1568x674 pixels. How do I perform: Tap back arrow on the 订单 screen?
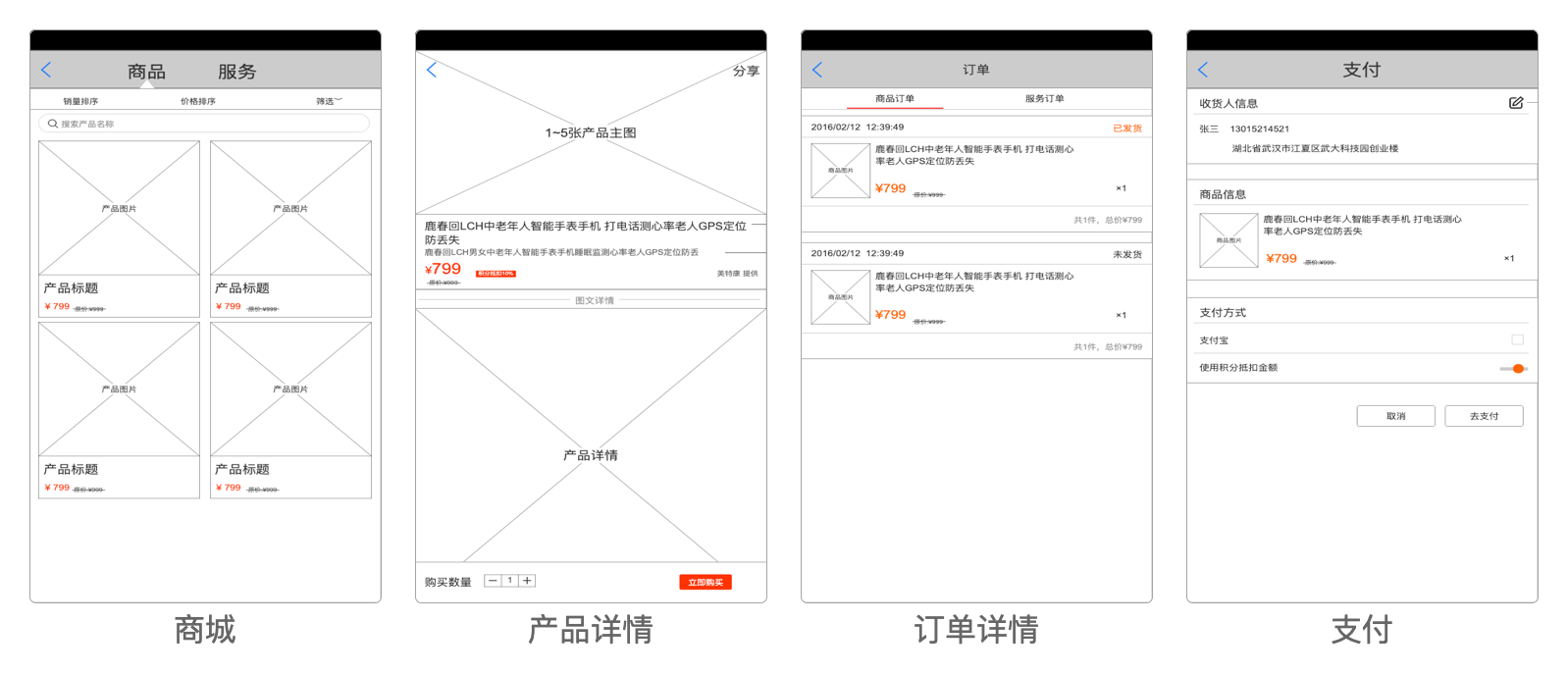click(817, 70)
